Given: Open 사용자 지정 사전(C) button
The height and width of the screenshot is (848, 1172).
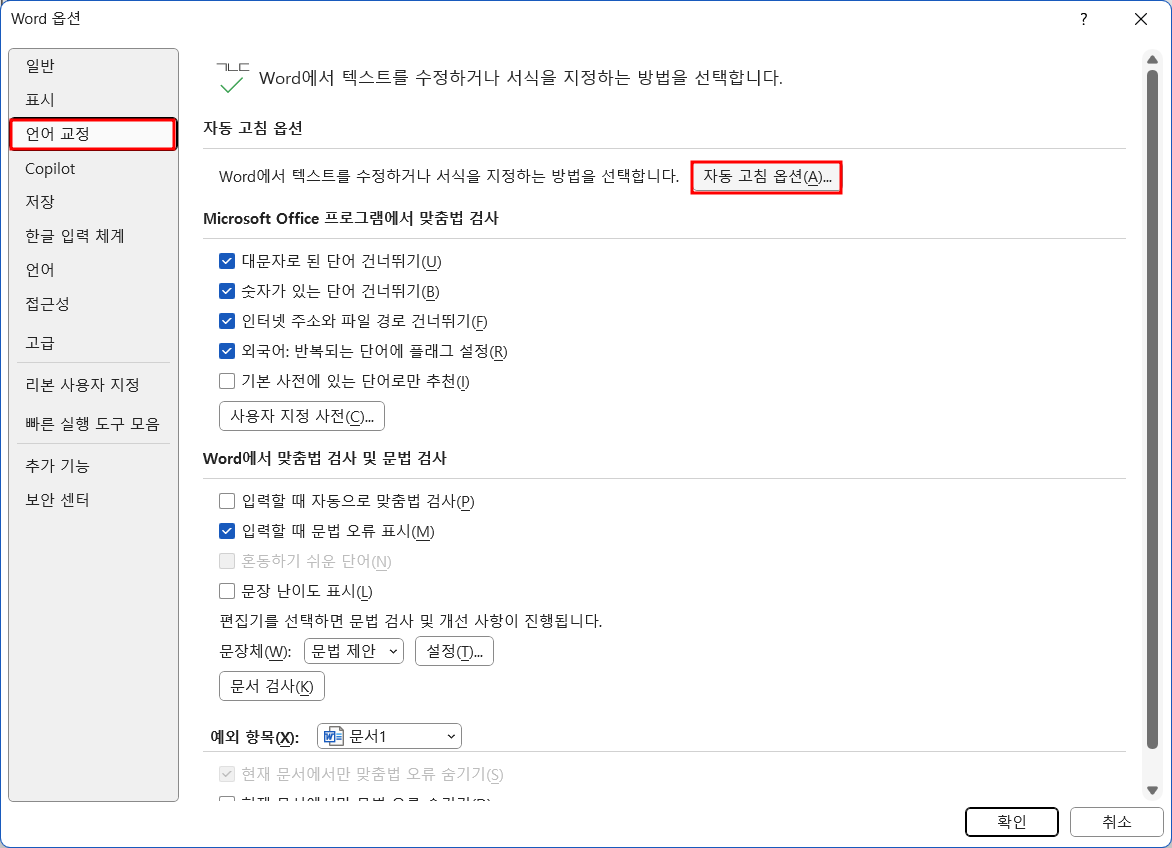Looking at the screenshot, I should 302,416.
